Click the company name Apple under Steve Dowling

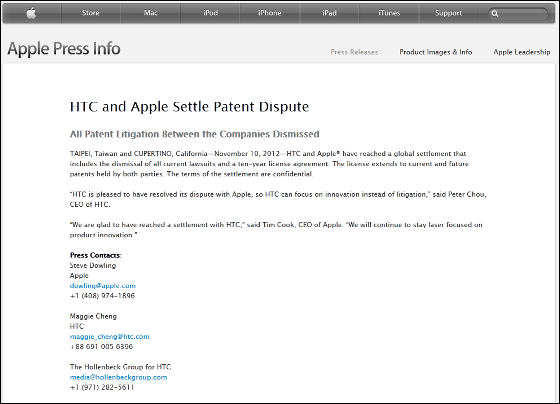[79, 276]
